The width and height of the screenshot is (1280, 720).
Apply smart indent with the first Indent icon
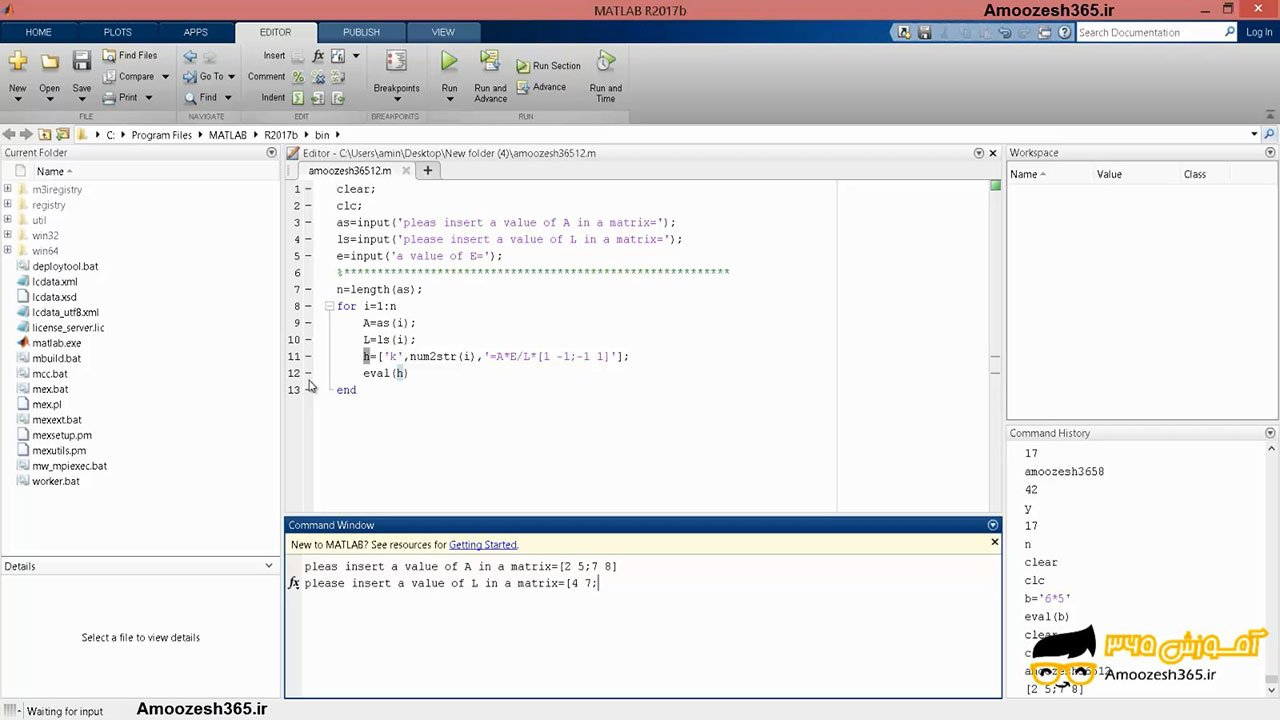tap(298, 98)
